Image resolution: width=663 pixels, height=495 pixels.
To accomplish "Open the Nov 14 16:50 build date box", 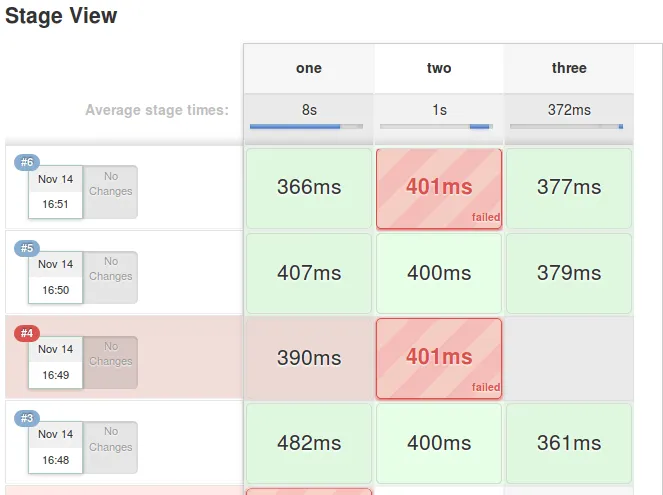I will [x=55, y=277].
